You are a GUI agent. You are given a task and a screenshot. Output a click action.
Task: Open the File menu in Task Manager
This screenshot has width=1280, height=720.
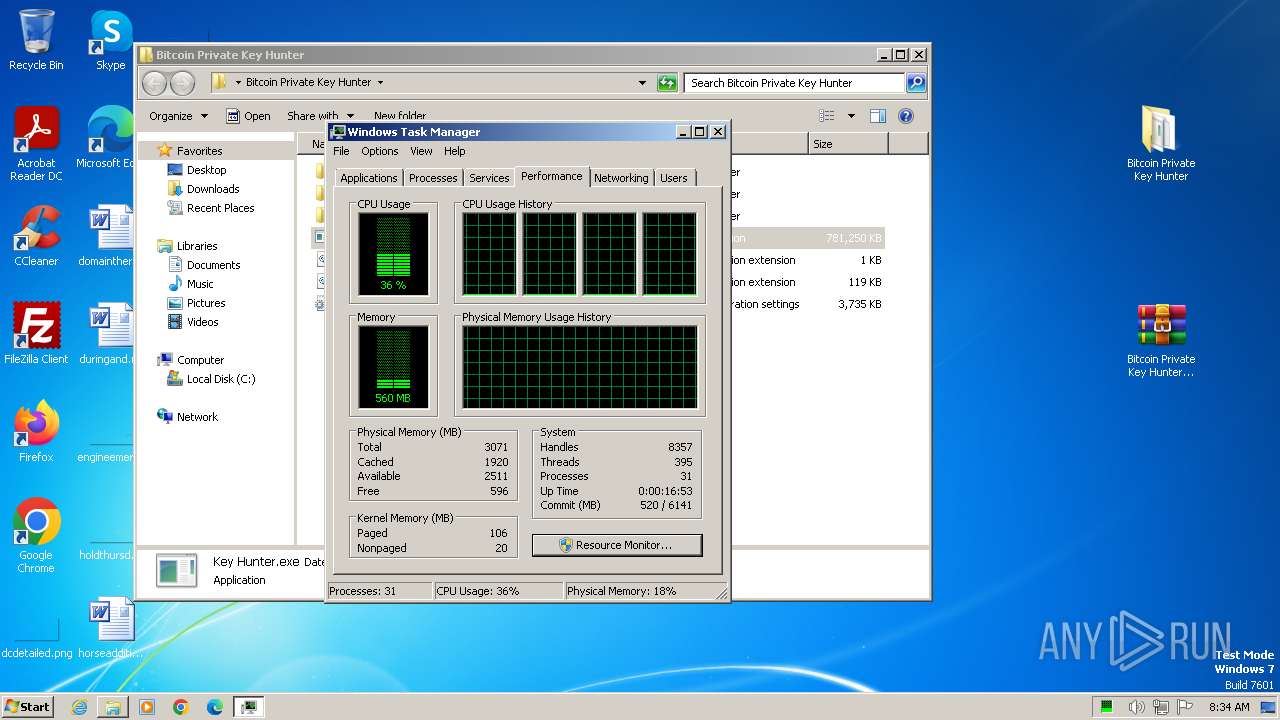(341, 151)
